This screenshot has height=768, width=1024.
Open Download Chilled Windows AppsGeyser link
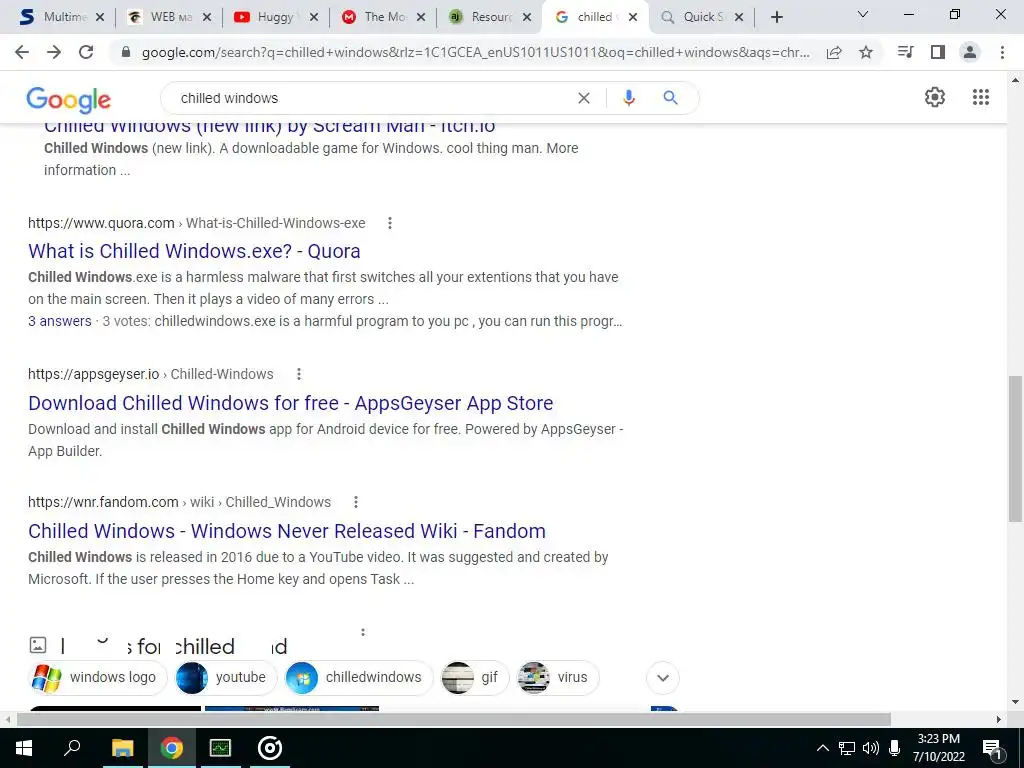tap(291, 403)
